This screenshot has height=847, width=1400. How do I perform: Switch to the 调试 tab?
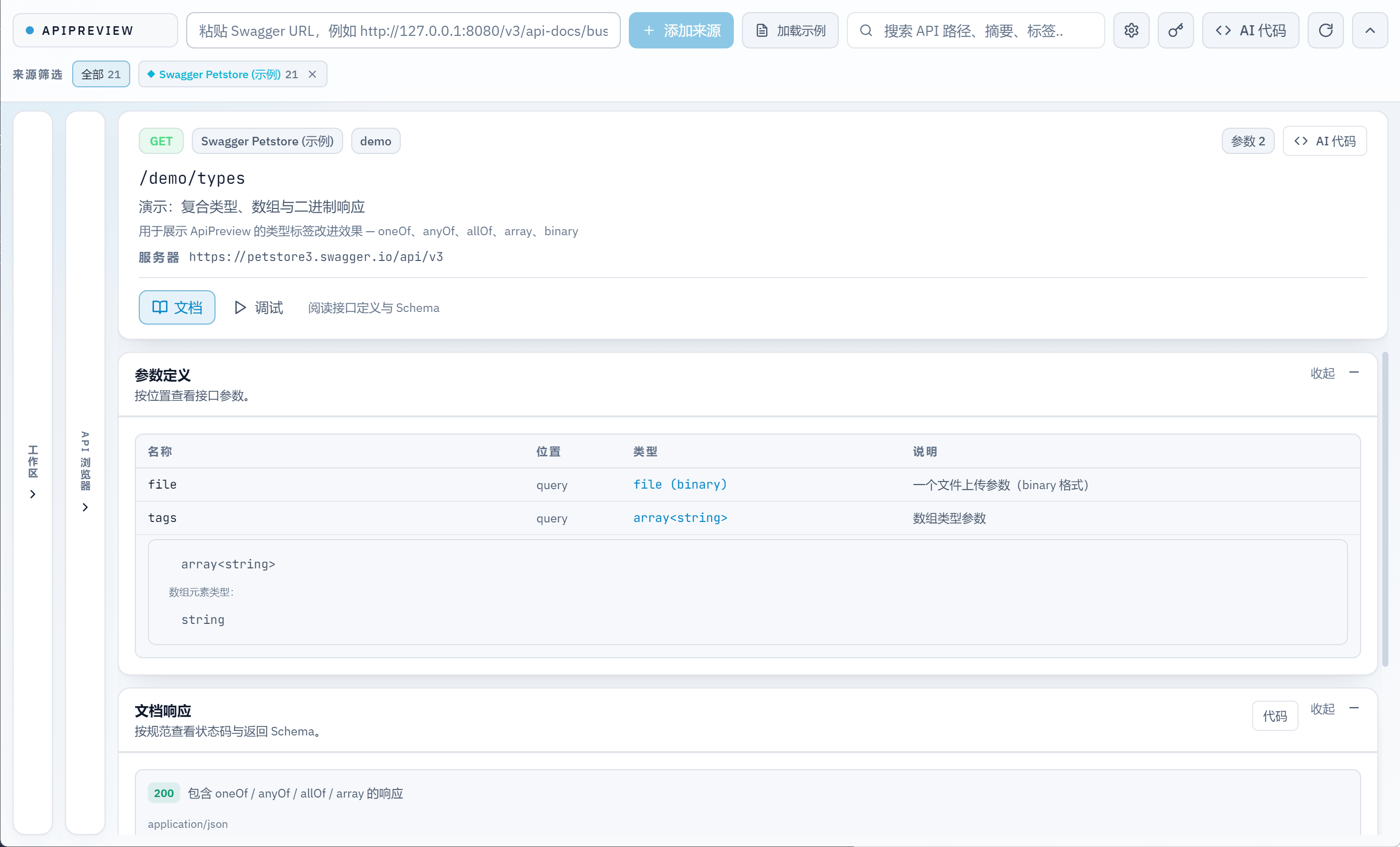coord(258,307)
